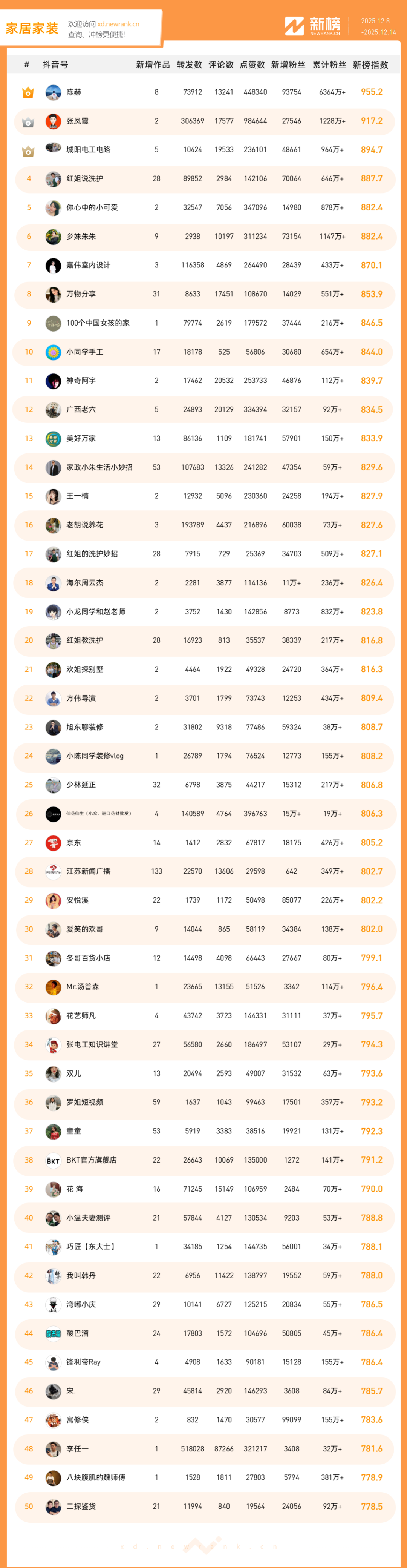Select the 累计粉丝 column header

[x=329, y=65]
